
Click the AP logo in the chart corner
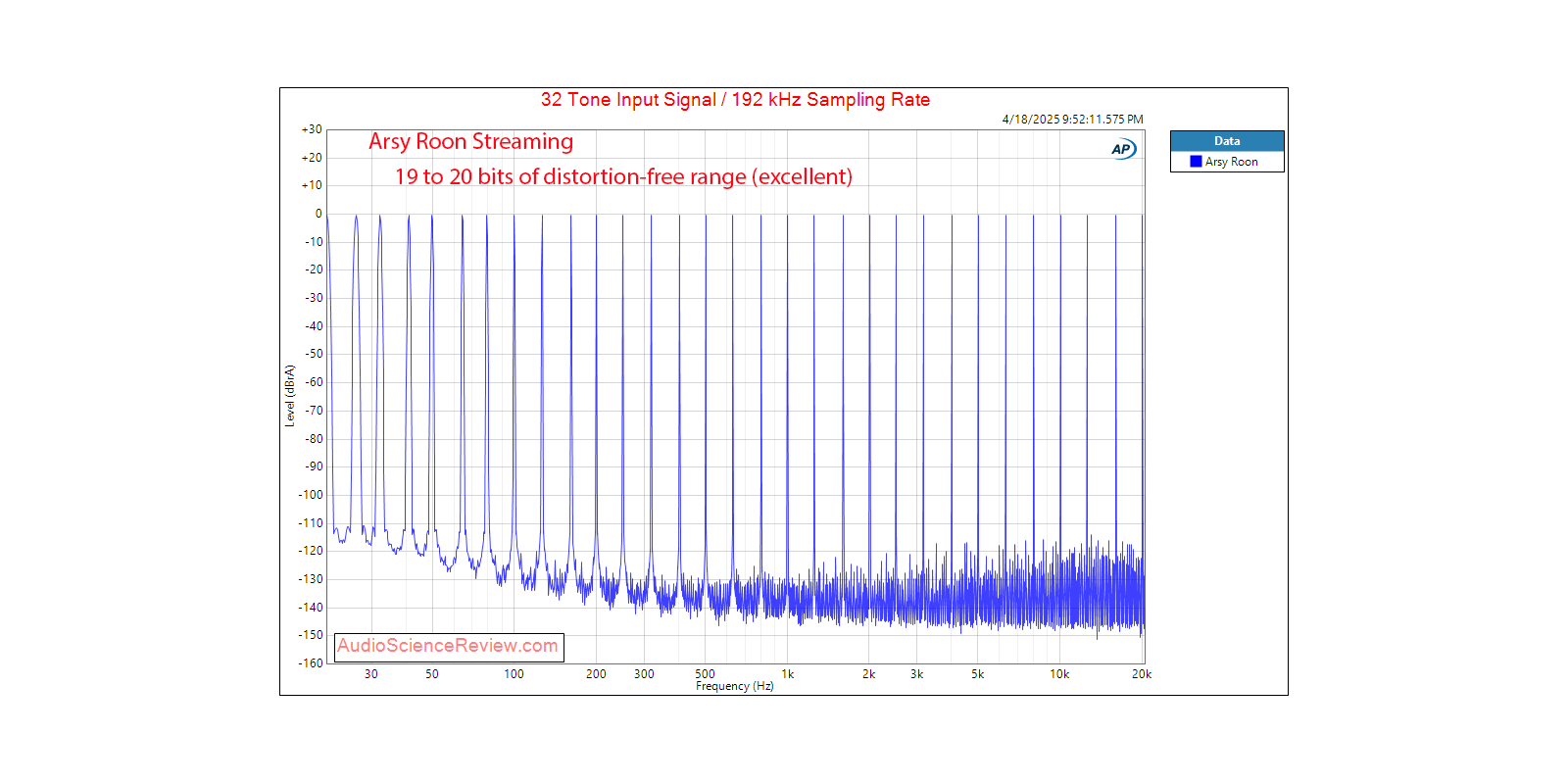(x=1122, y=149)
